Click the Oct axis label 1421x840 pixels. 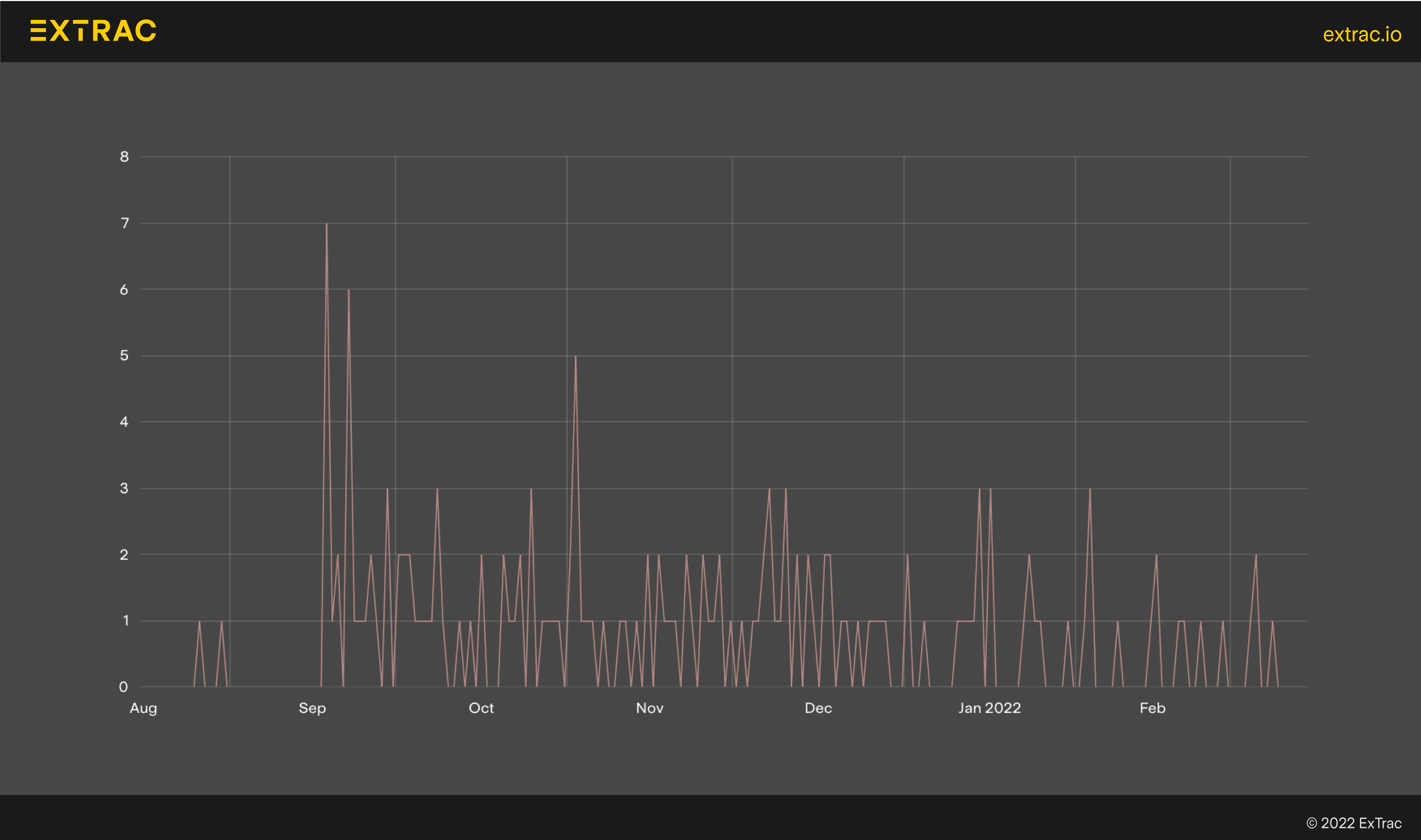481,708
